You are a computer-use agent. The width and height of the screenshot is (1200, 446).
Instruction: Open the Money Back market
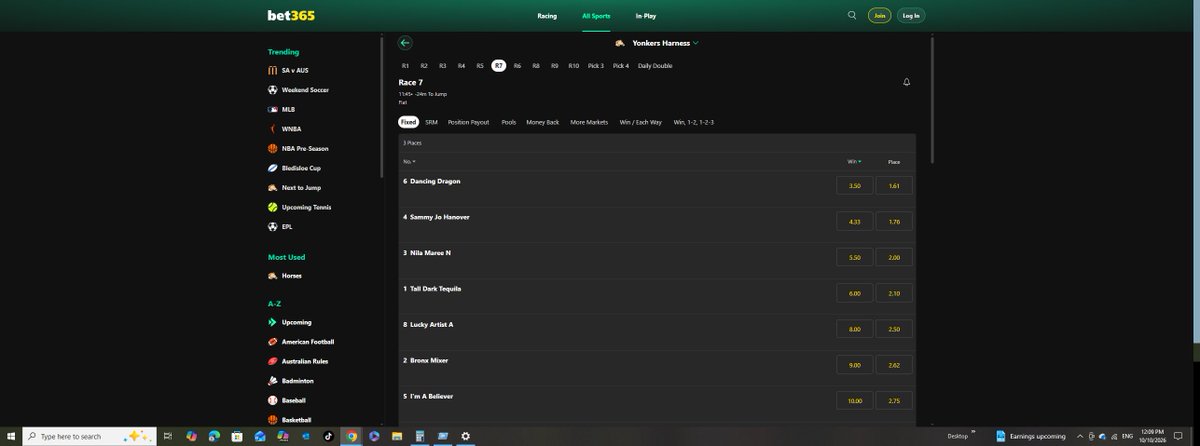(543, 122)
